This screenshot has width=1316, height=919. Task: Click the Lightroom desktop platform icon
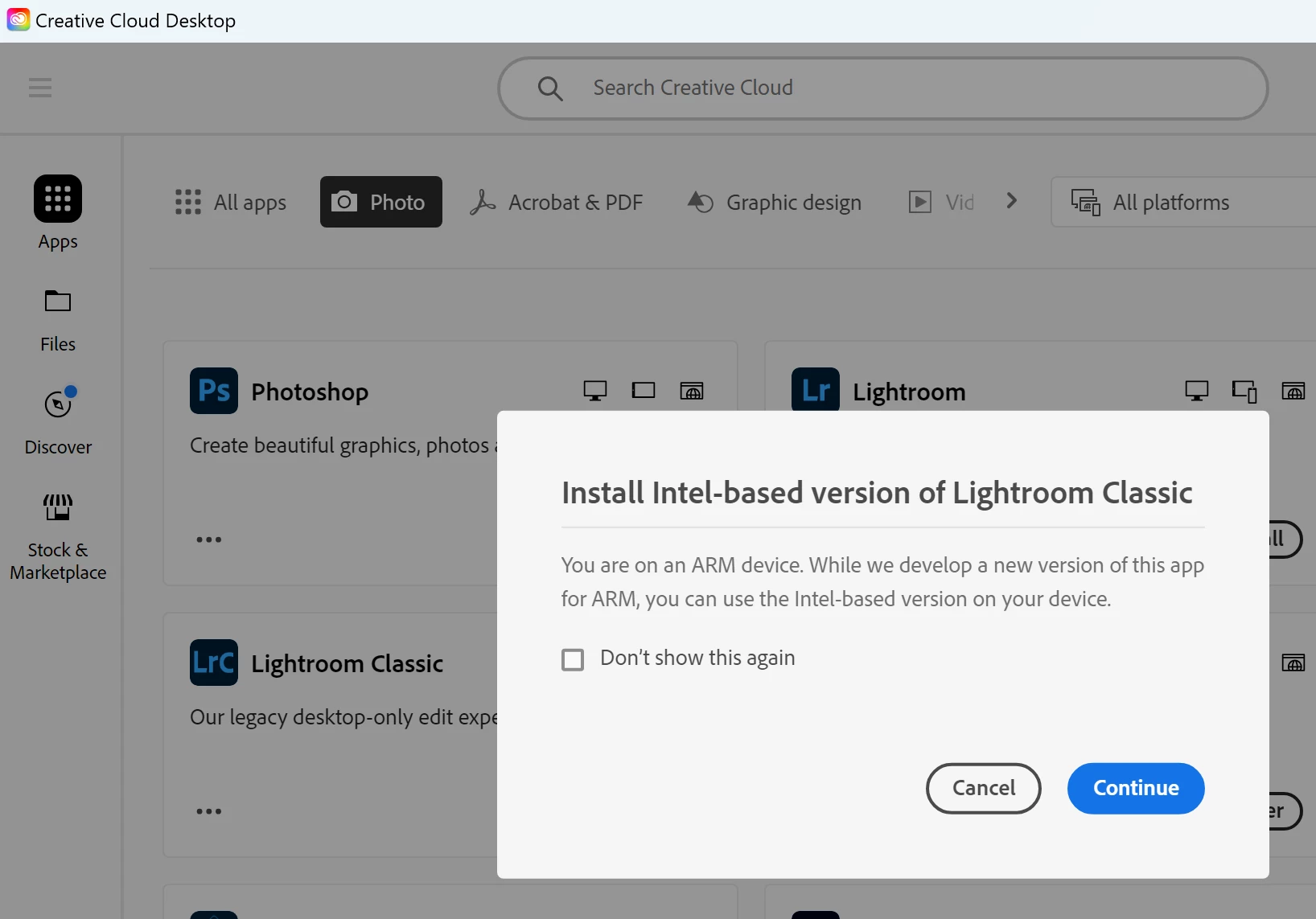tap(1197, 391)
